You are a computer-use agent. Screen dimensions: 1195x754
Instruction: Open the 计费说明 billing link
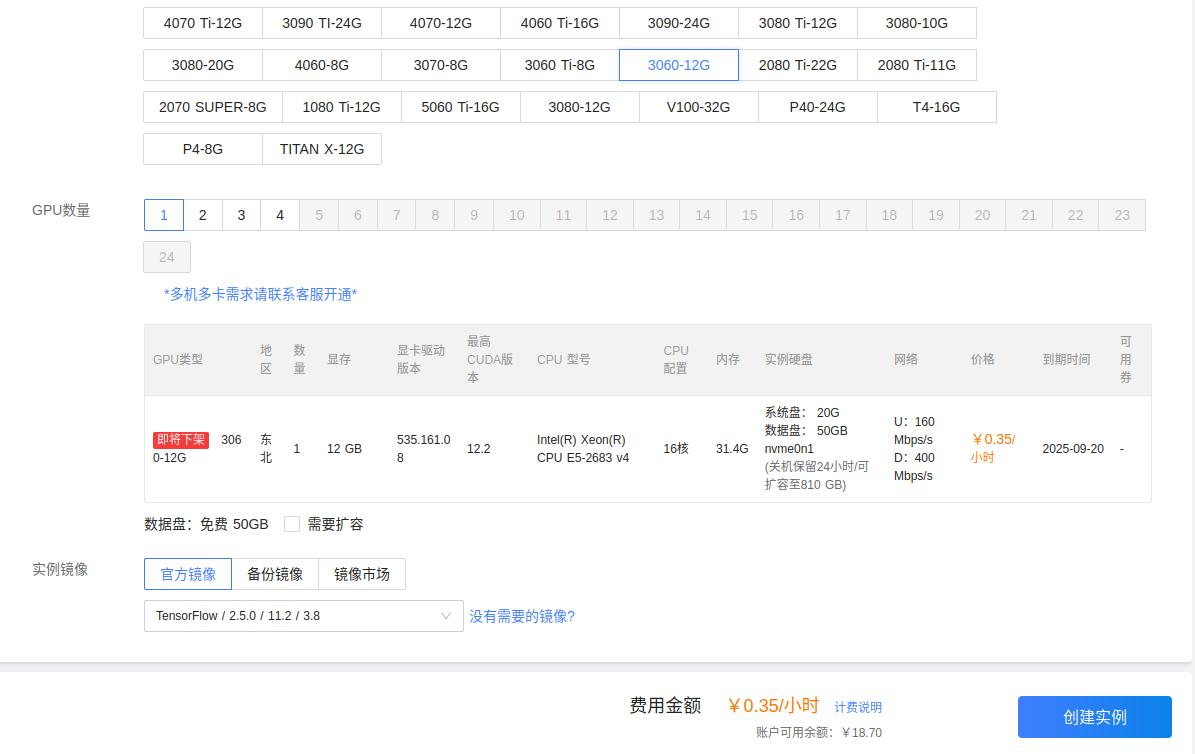858,707
